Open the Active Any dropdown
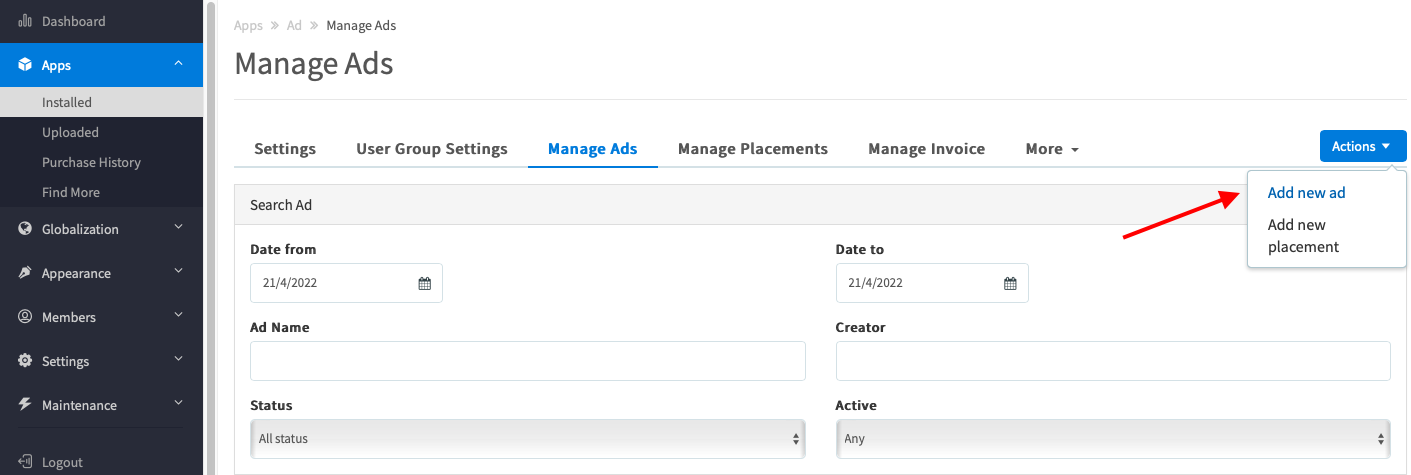 point(1113,438)
